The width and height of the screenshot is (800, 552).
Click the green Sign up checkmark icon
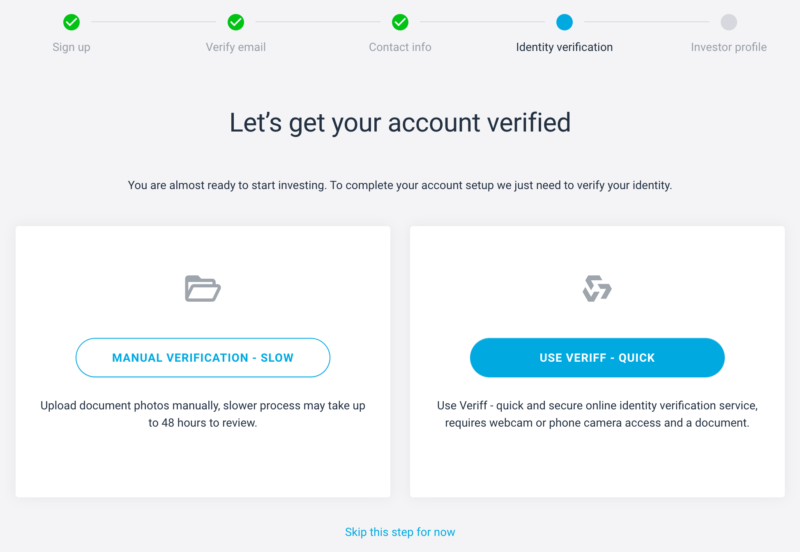[71, 22]
